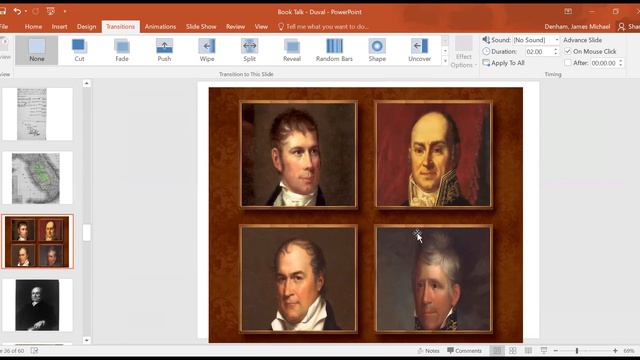Open Customize Quick Access Toolbar dropdown
640x360 pixels.
[x=65, y=11]
